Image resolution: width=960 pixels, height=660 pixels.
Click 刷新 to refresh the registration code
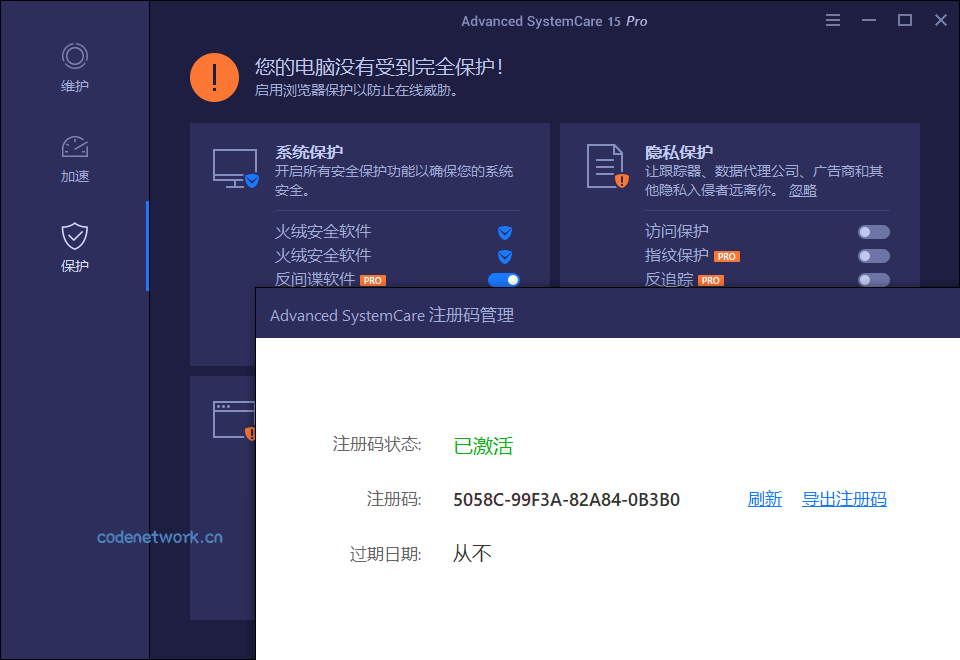(765, 499)
